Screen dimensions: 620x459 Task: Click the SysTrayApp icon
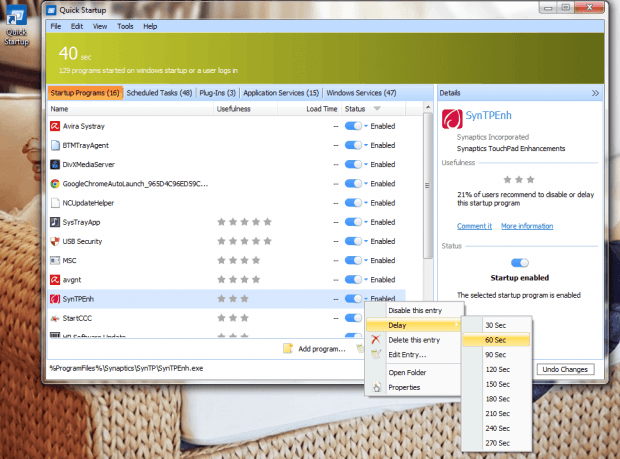pos(55,222)
